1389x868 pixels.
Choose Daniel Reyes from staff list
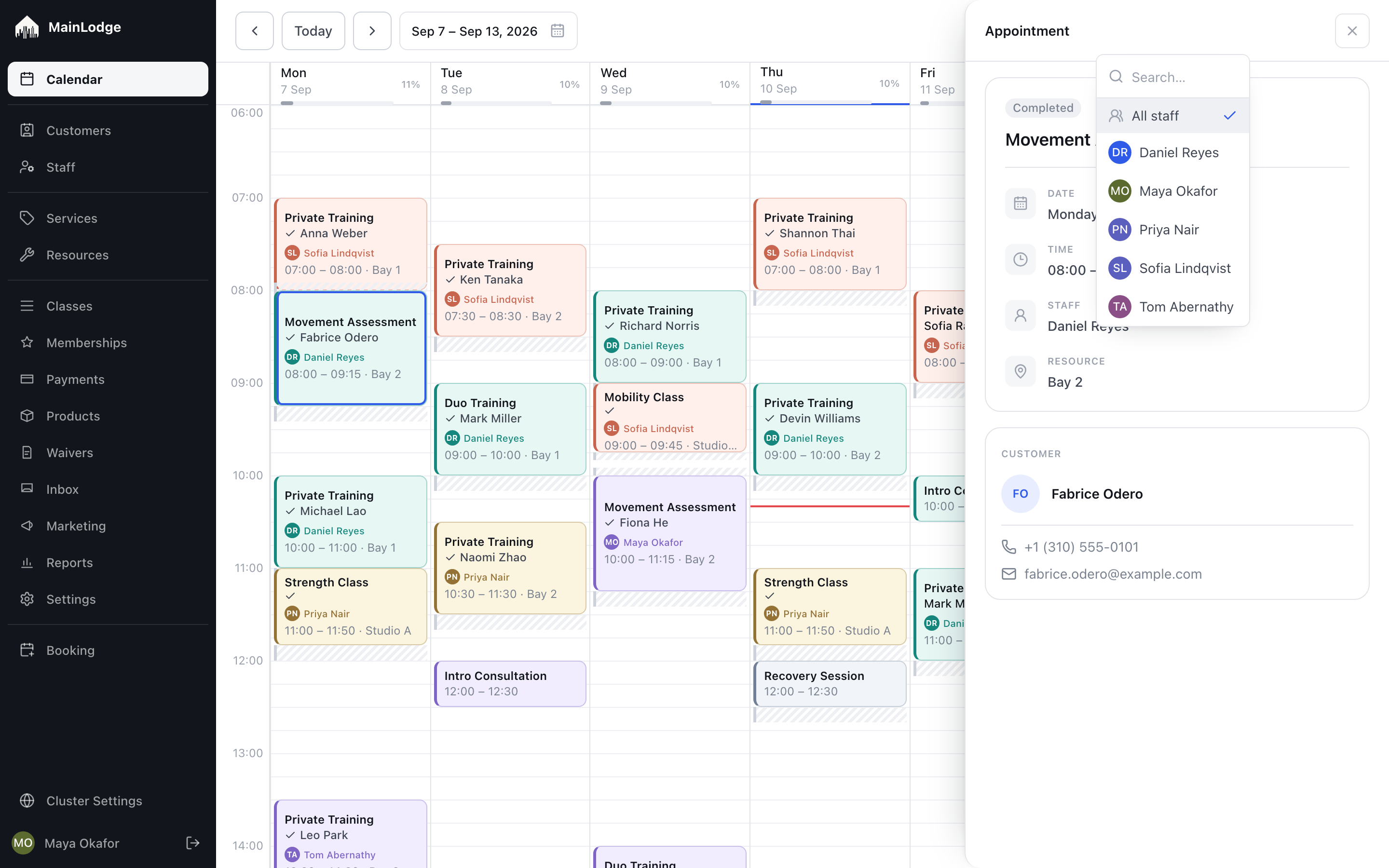[1172, 153]
